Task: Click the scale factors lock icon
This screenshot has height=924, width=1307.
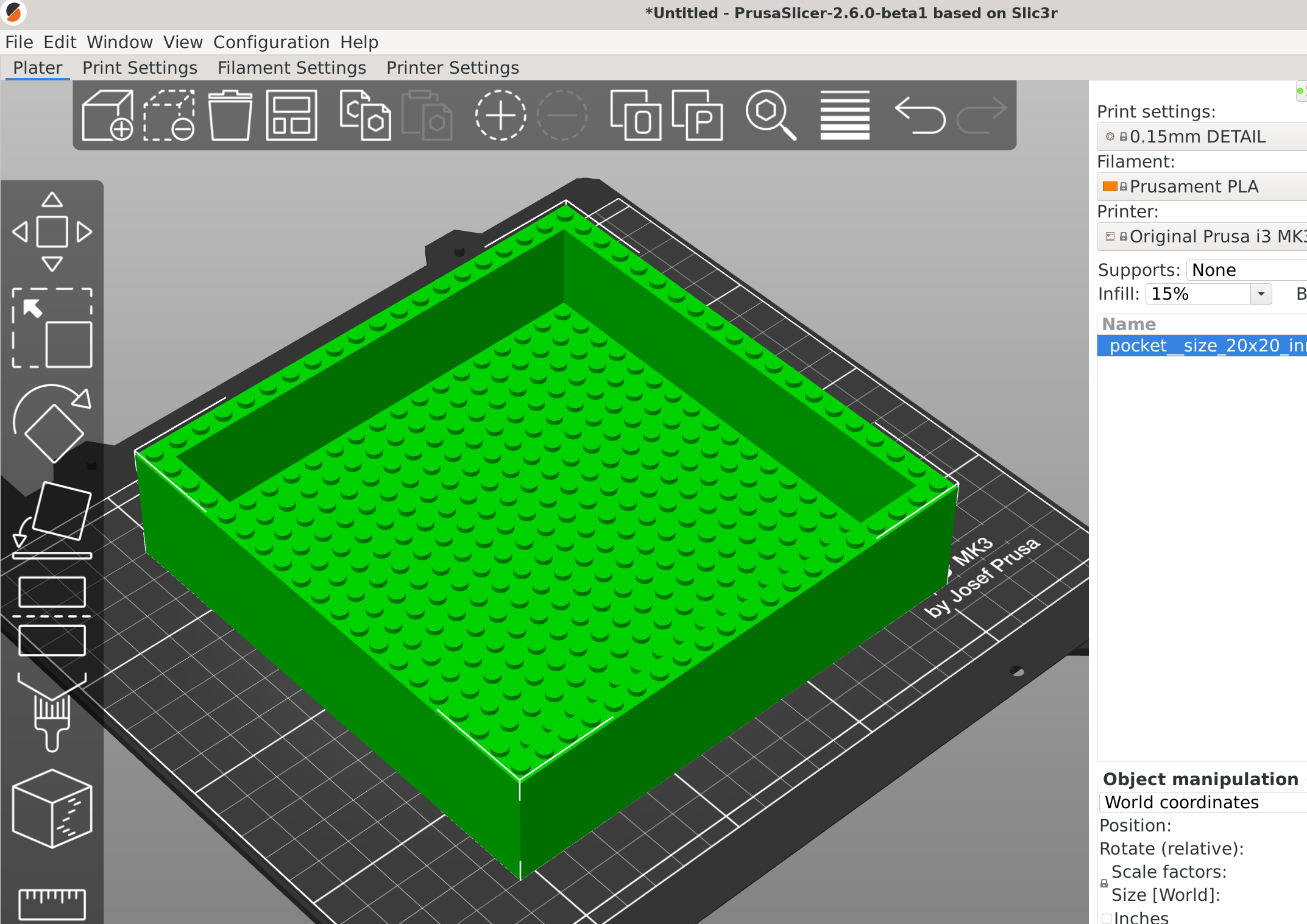Action: 1104,883
